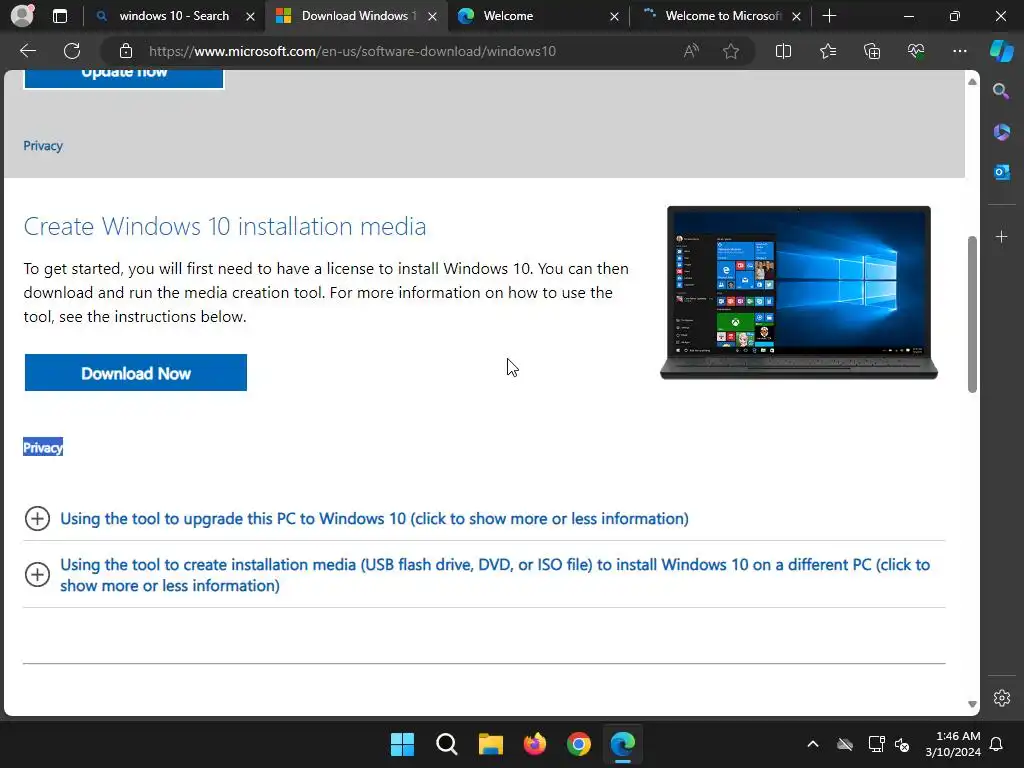Viewport: 1024px width, 768px height.
Task: Open sidebar settings gear
Action: [x=1002, y=697]
